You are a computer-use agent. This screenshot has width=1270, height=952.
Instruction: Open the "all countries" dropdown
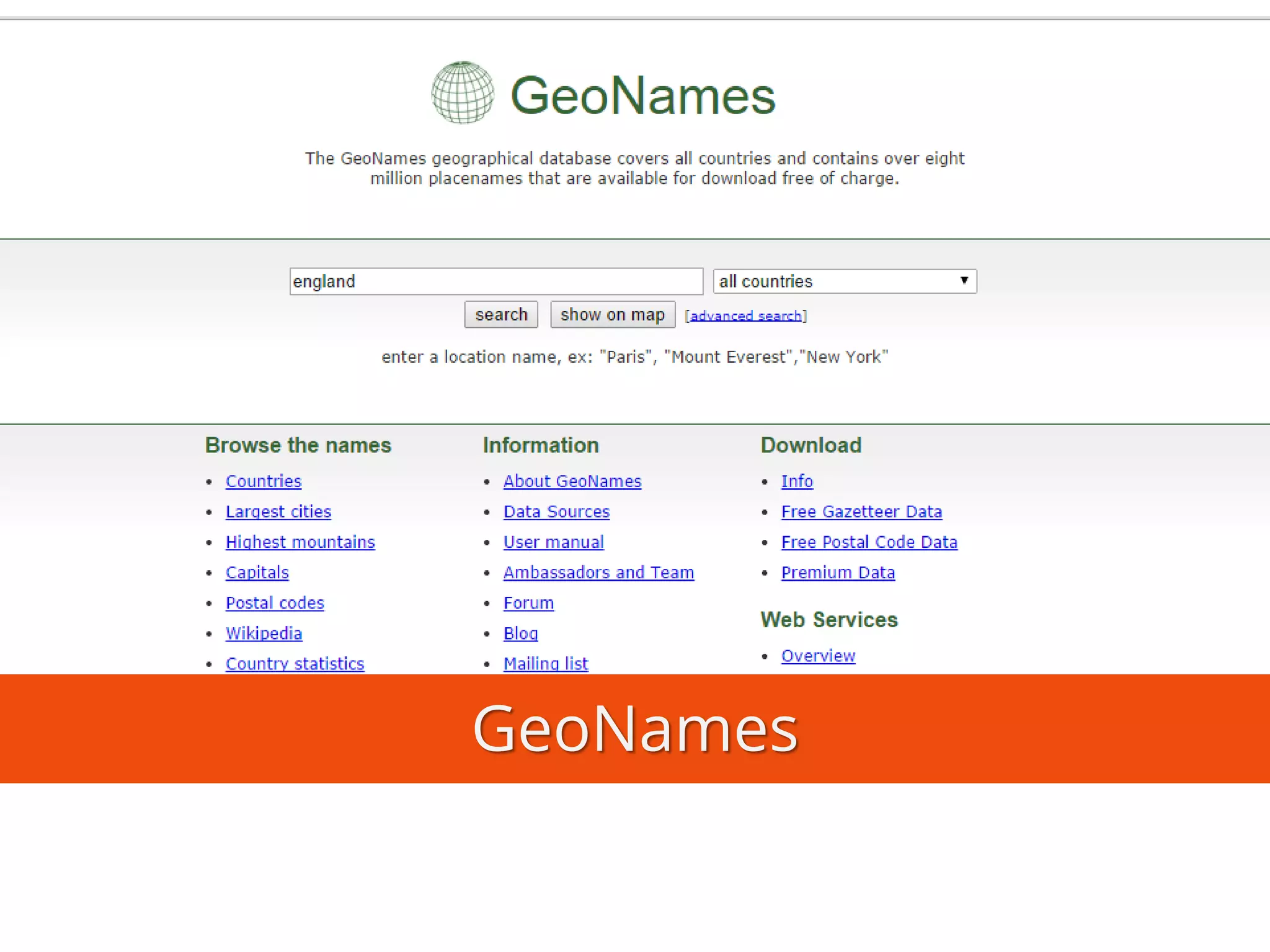pyautogui.click(x=845, y=281)
